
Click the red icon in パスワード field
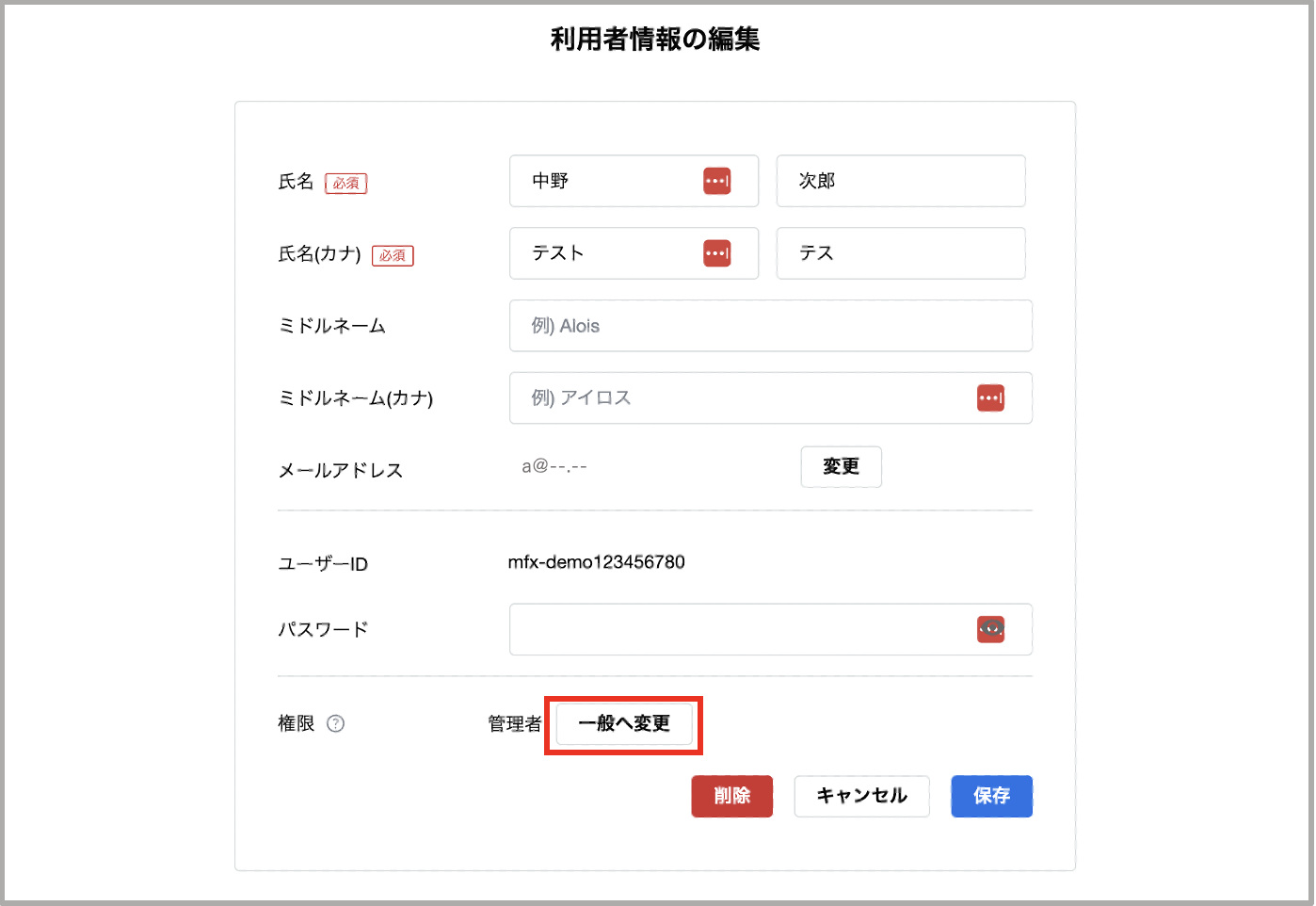pos(990,629)
